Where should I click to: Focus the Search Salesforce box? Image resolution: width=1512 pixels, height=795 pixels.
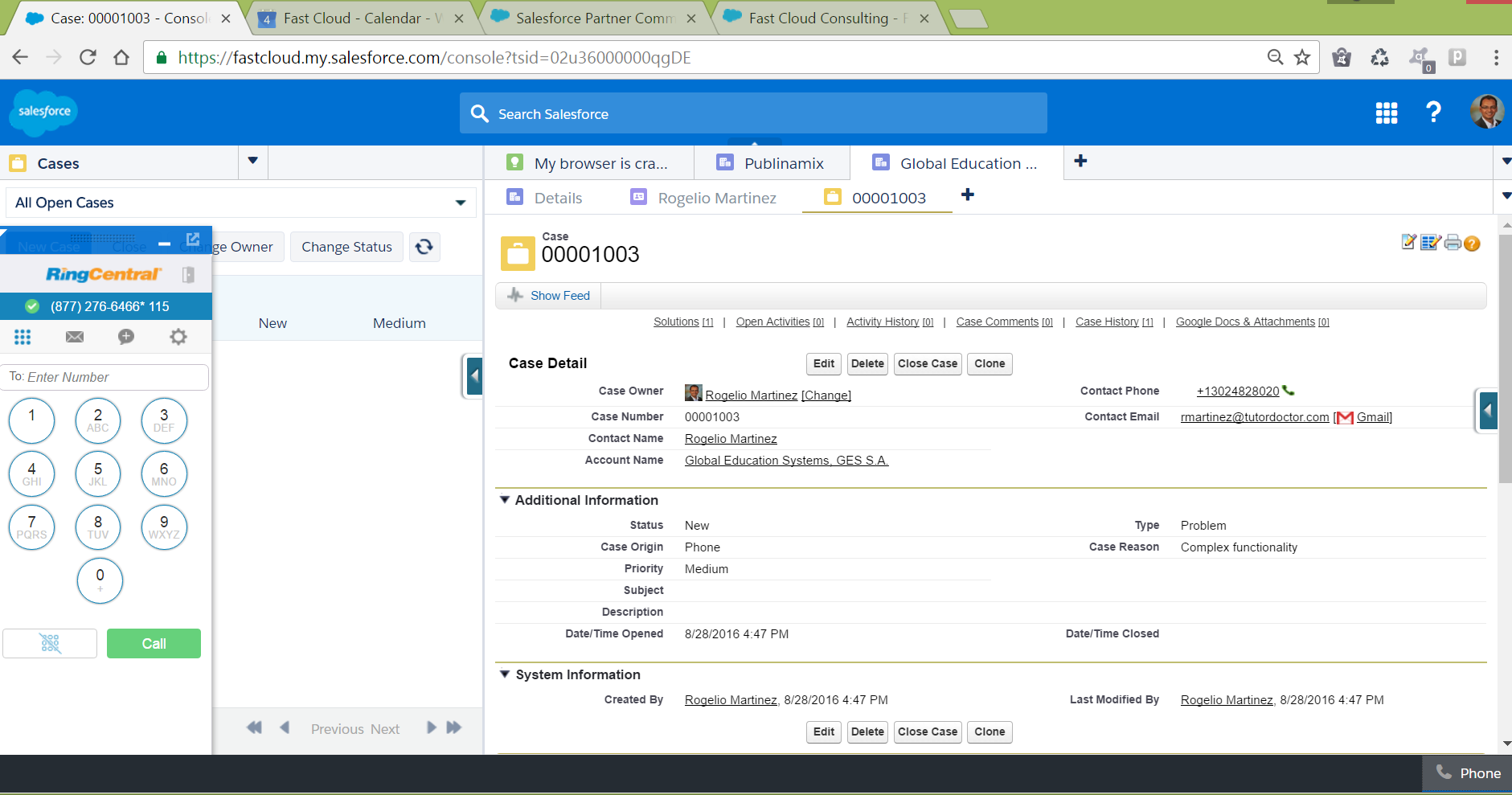[753, 113]
